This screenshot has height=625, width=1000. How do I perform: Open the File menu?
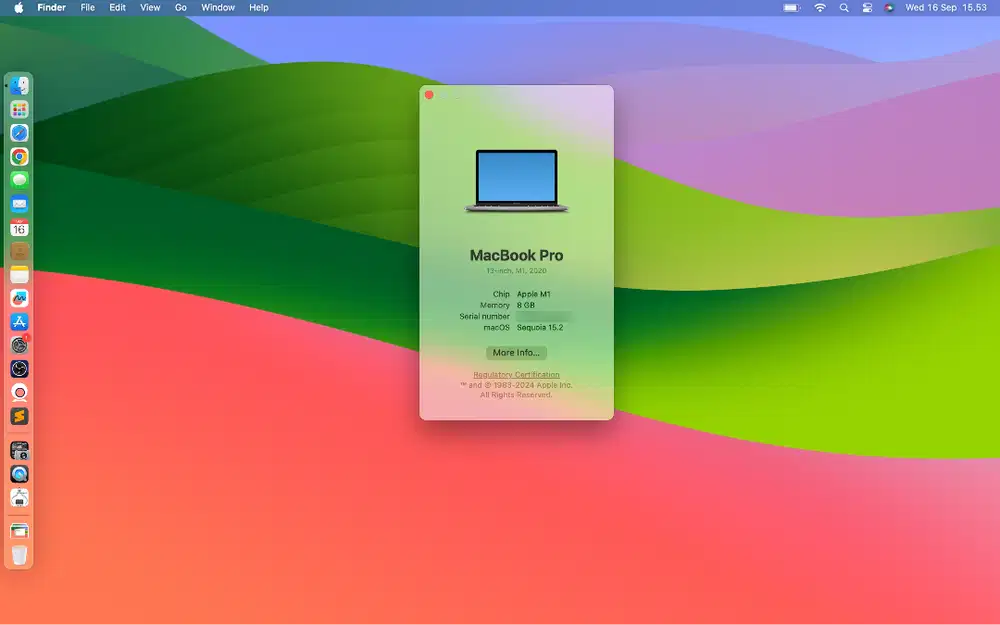pos(87,8)
